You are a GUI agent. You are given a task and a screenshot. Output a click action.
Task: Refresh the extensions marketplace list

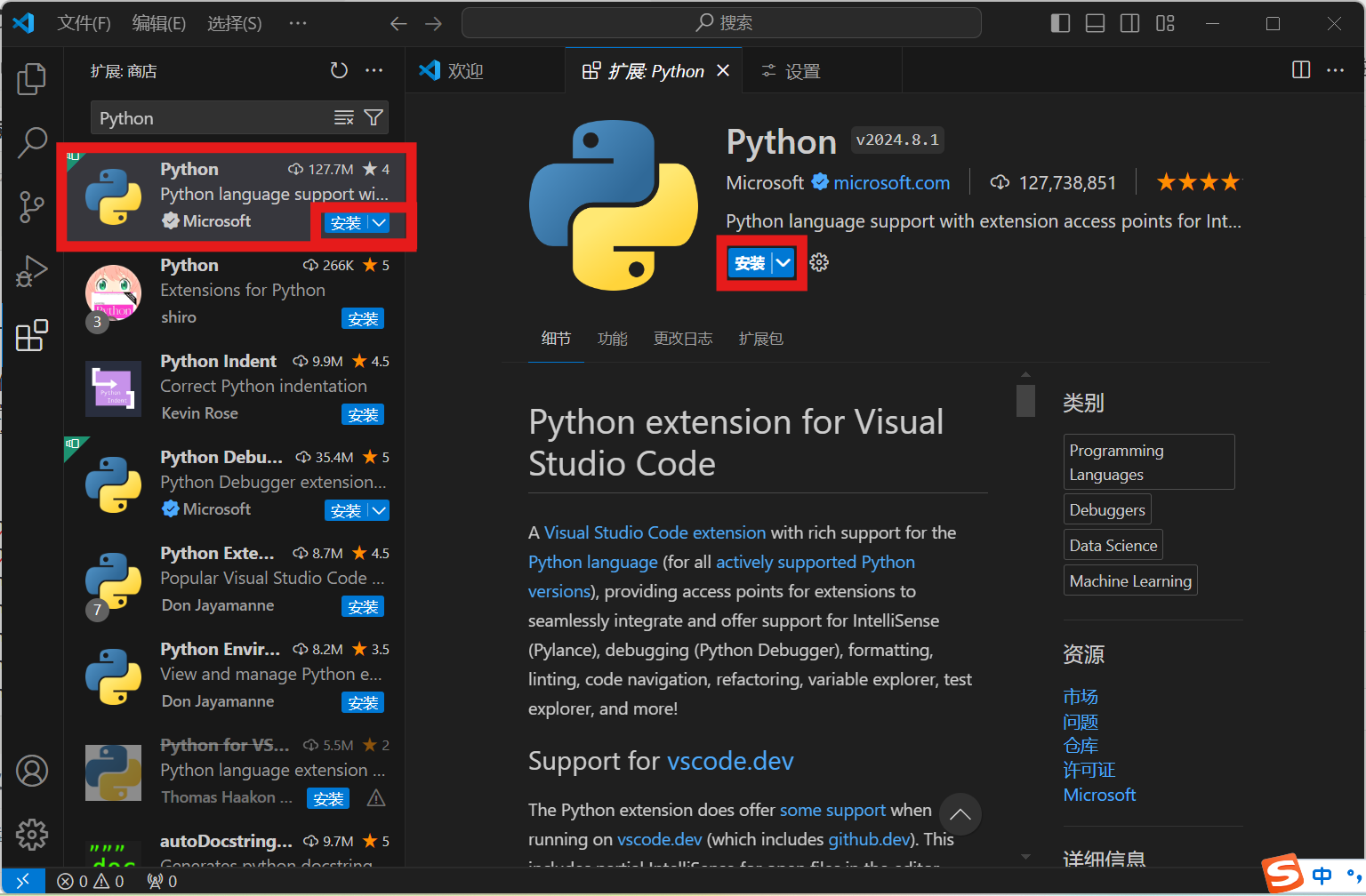(x=339, y=70)
